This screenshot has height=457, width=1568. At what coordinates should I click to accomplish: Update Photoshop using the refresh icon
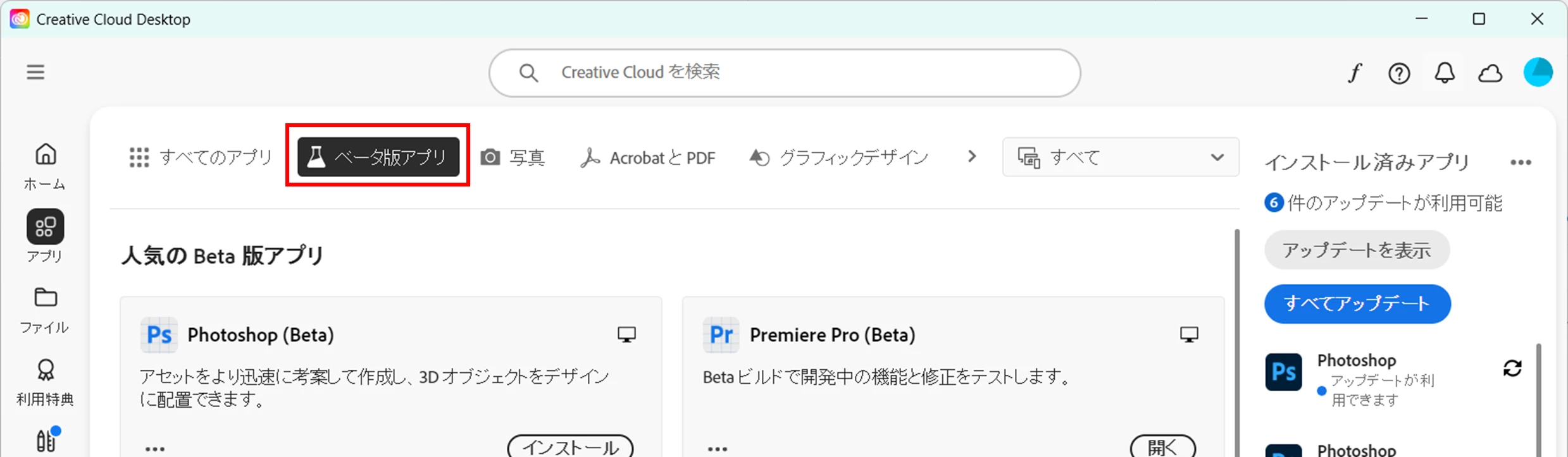[1512, 369]
